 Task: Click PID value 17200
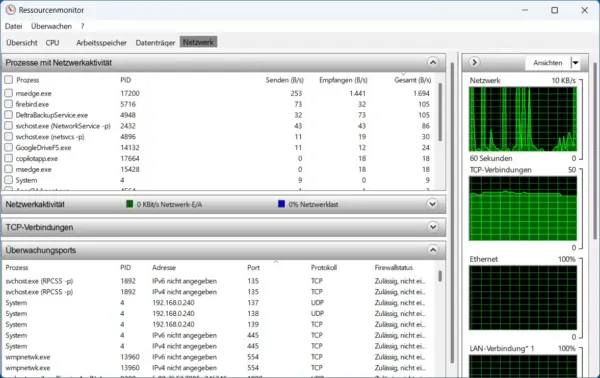[130, 93]
